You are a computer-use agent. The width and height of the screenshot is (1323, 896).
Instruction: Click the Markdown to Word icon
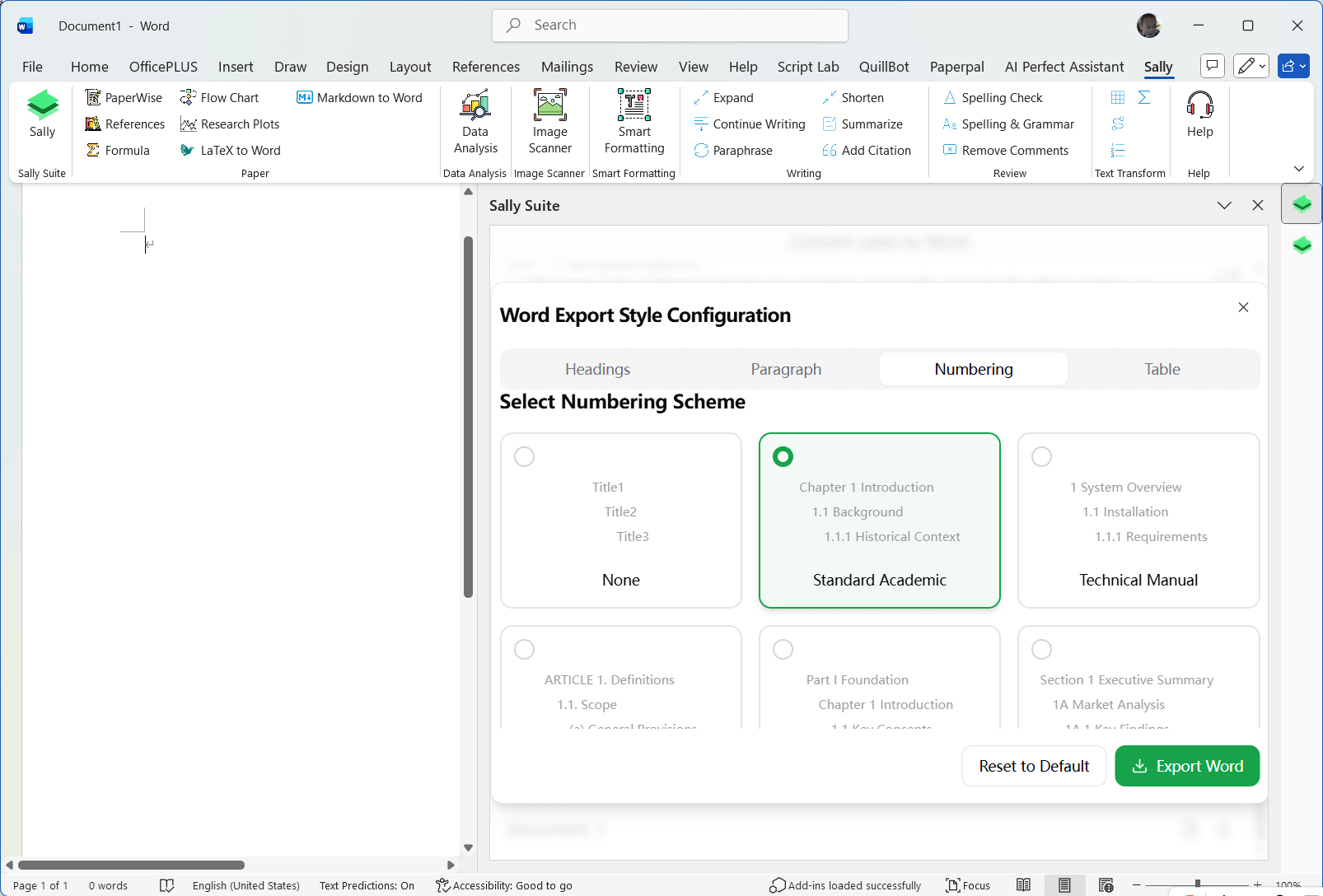(305, 97)
